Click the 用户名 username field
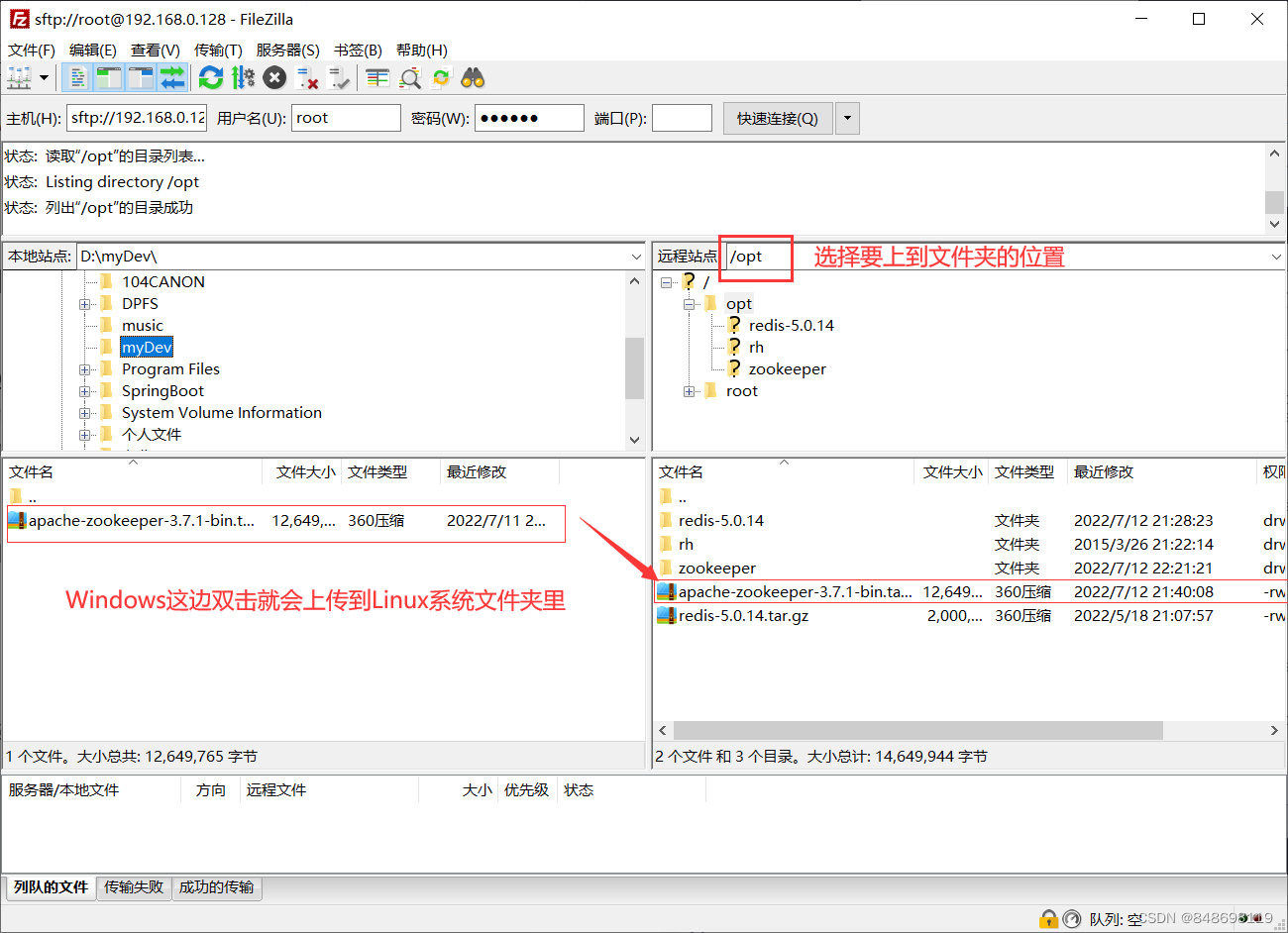 coord(346,118)
